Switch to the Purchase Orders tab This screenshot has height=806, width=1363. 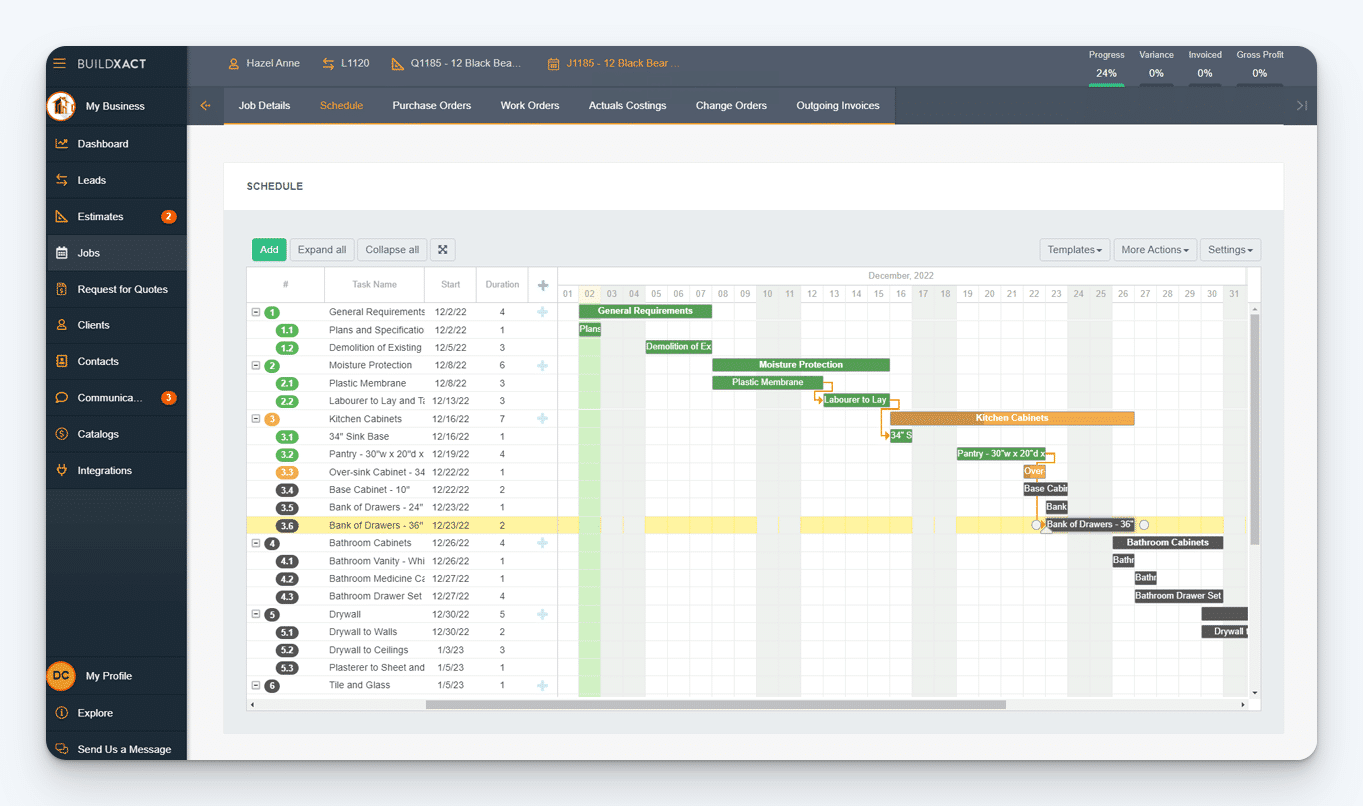click(431, 105)
